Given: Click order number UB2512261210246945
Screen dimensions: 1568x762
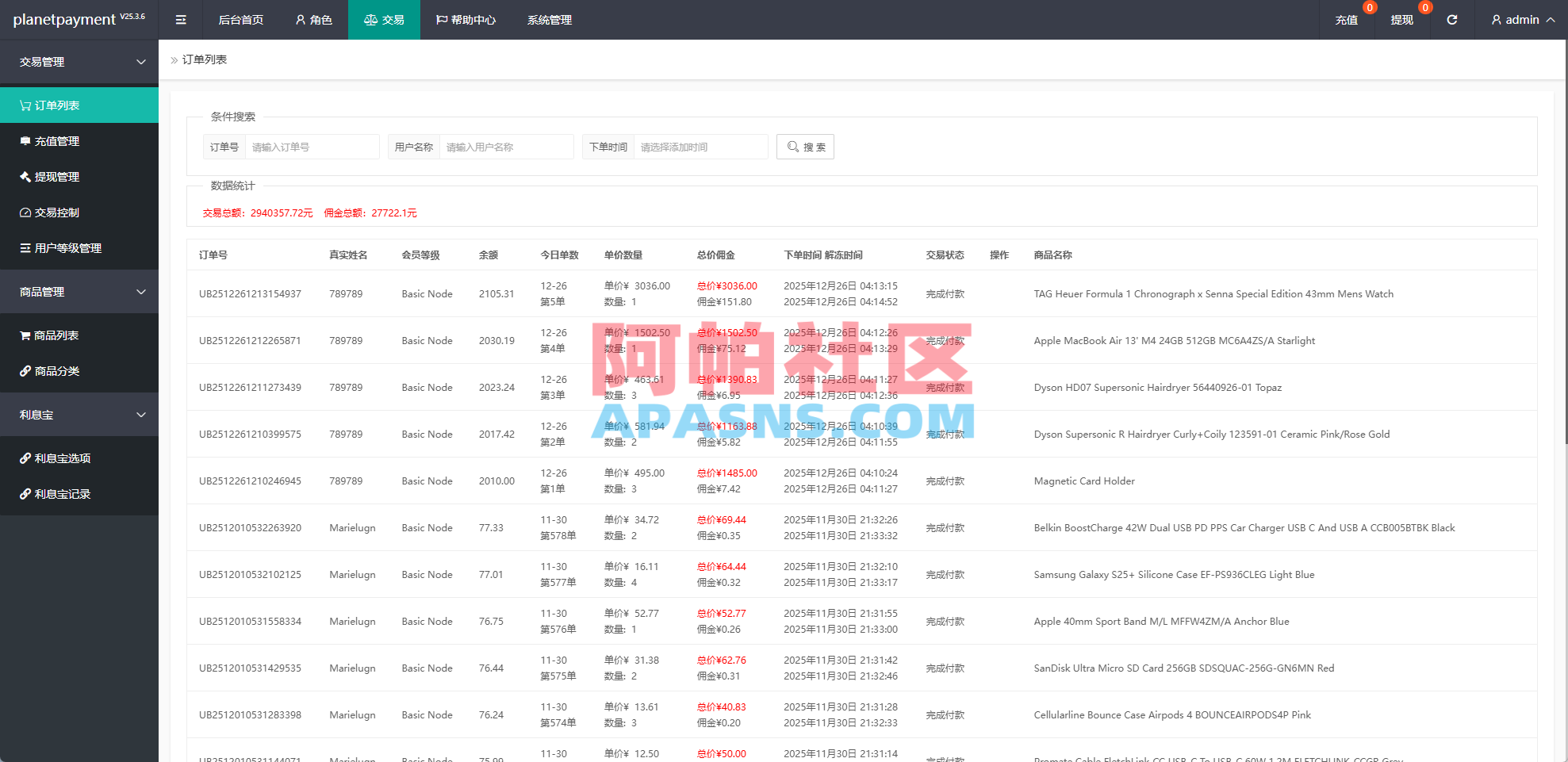Looking at the screenshot, I should 250,481.
